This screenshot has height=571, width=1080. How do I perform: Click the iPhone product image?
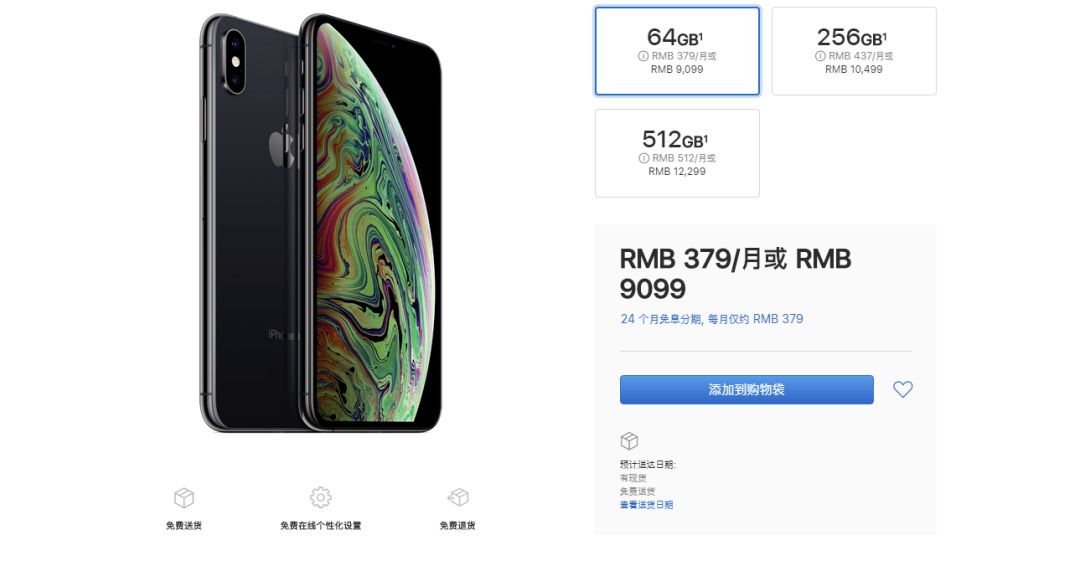pyautogui.click(x=320, y=223)
